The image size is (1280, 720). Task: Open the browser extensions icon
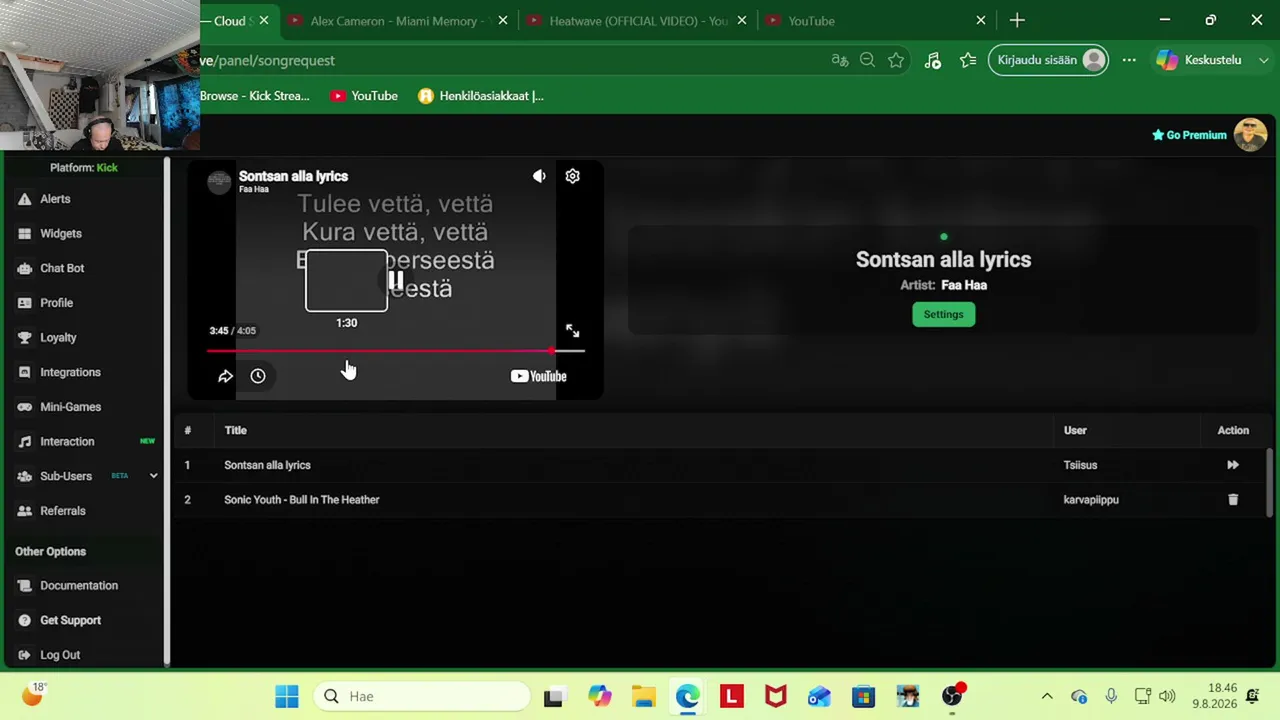933,60
